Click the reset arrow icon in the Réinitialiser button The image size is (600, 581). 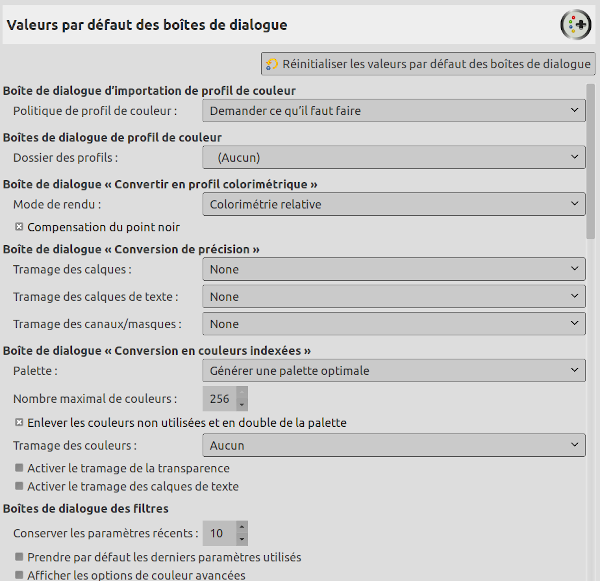point(272,64)
